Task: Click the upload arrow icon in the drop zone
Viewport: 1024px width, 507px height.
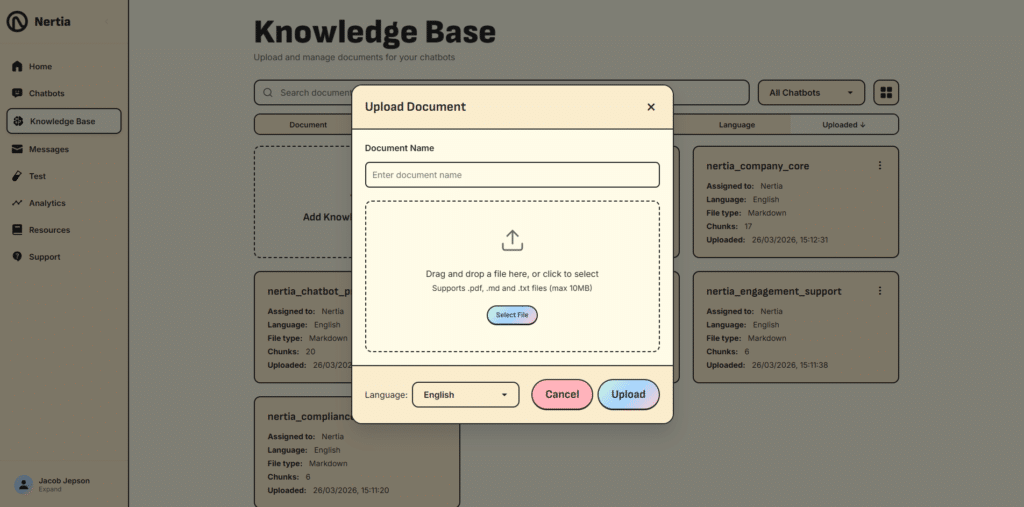Action: pos(512,240)
